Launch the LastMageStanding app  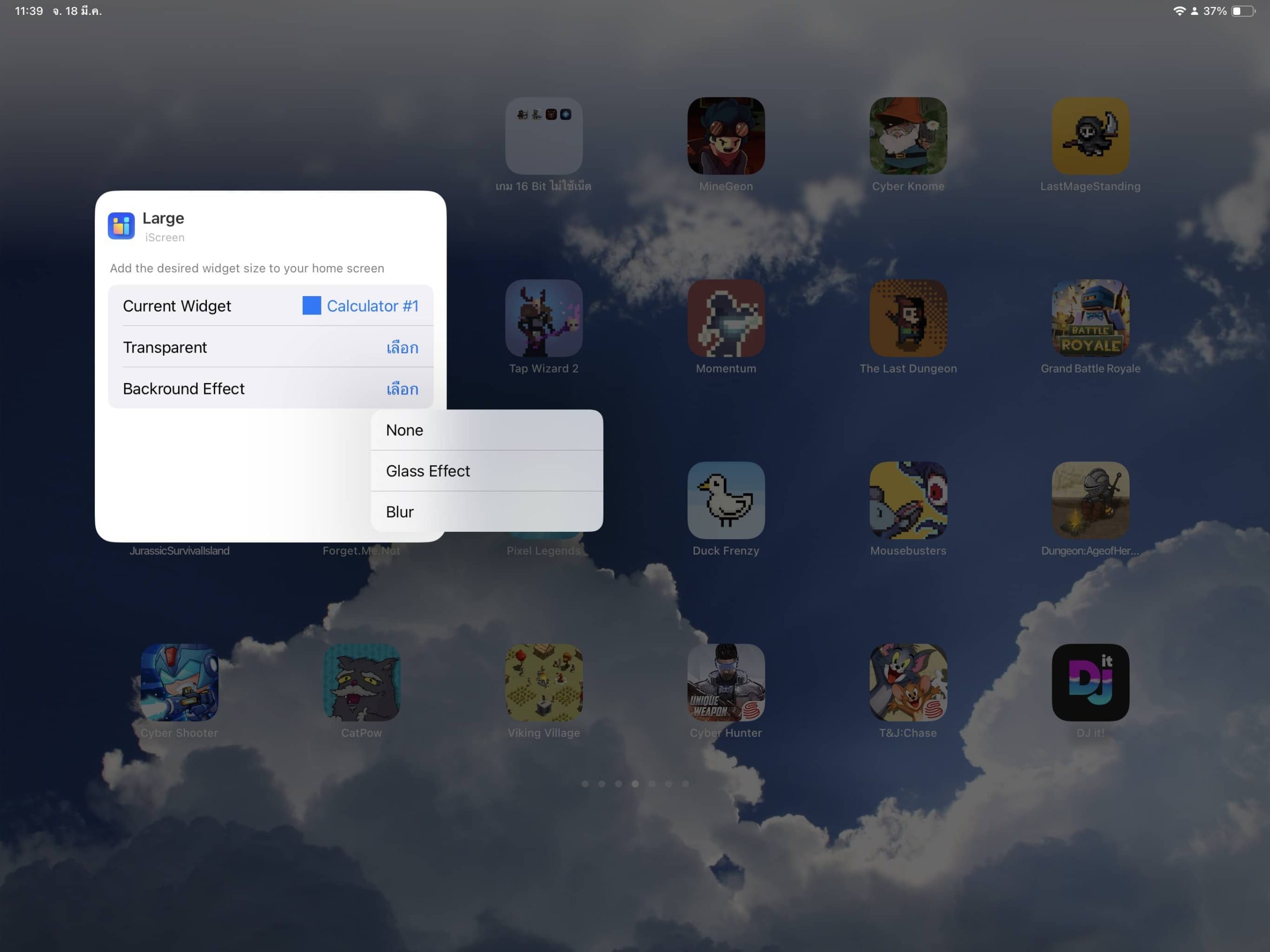pyautogui.click(x=1090, y=136)
